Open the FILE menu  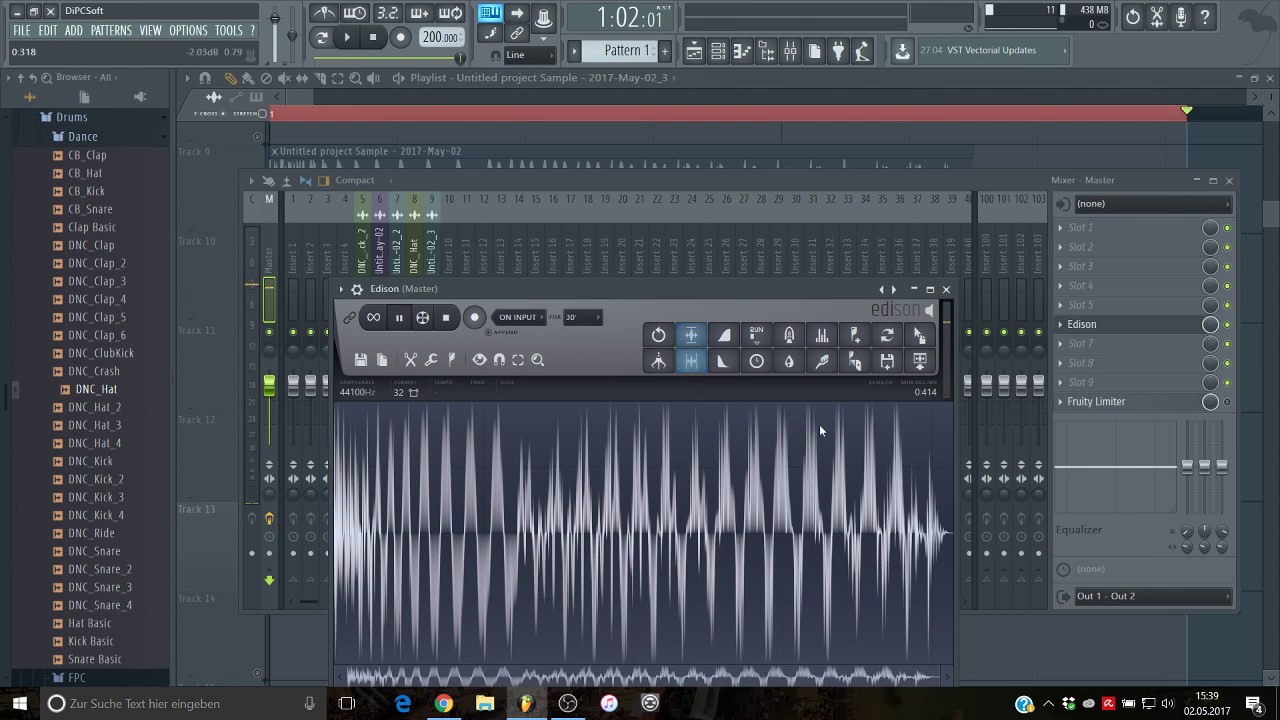click(21, 31)
